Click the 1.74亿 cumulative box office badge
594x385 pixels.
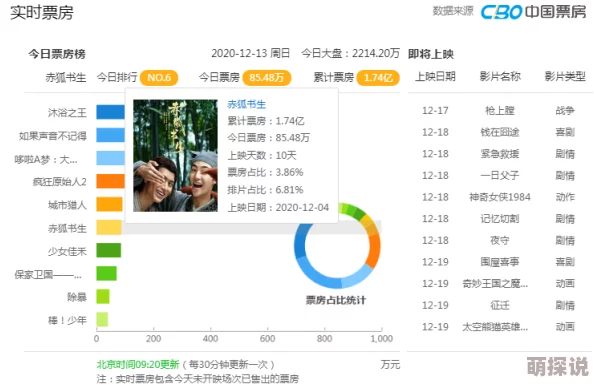pos(378,78)
